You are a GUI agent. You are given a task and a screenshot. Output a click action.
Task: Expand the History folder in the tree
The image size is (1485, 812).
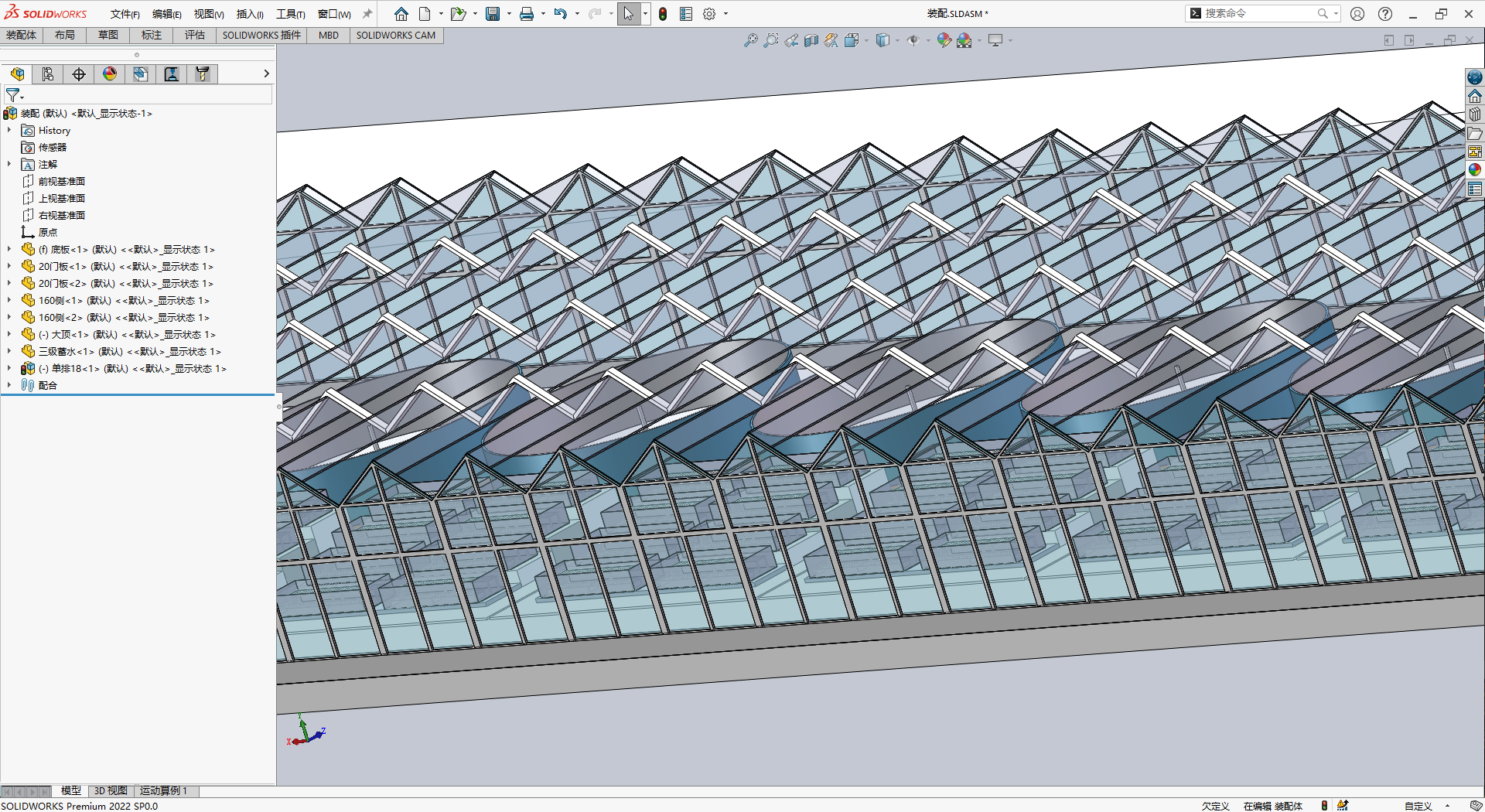(x=9, y=131)
